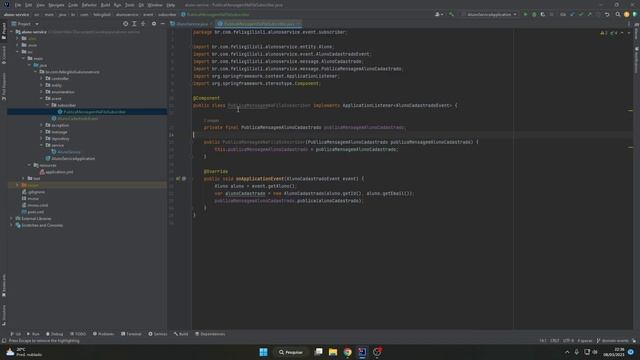Image resolution: width=640 pixels, height=360 pixels.
Task: Open the Services tool window
Action: [x=158, y=334]
